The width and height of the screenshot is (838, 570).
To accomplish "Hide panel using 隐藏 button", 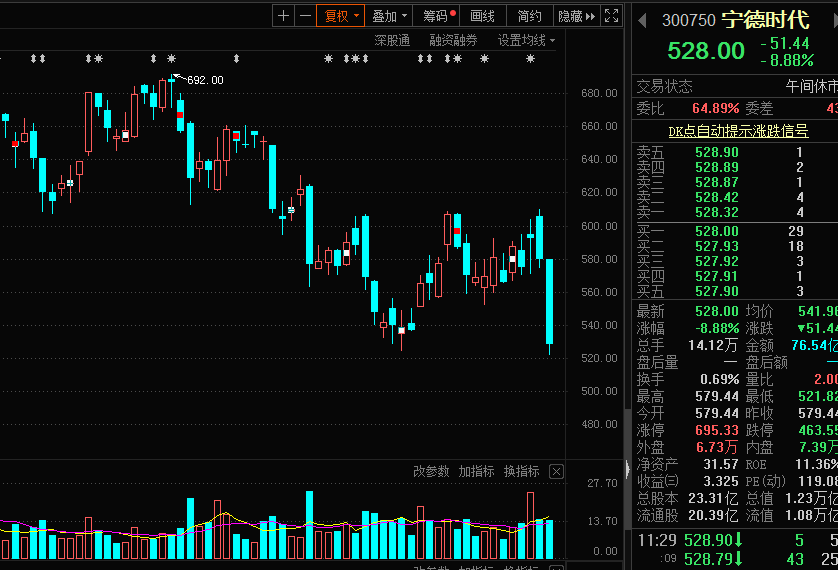I will click(x=575, y=15).
